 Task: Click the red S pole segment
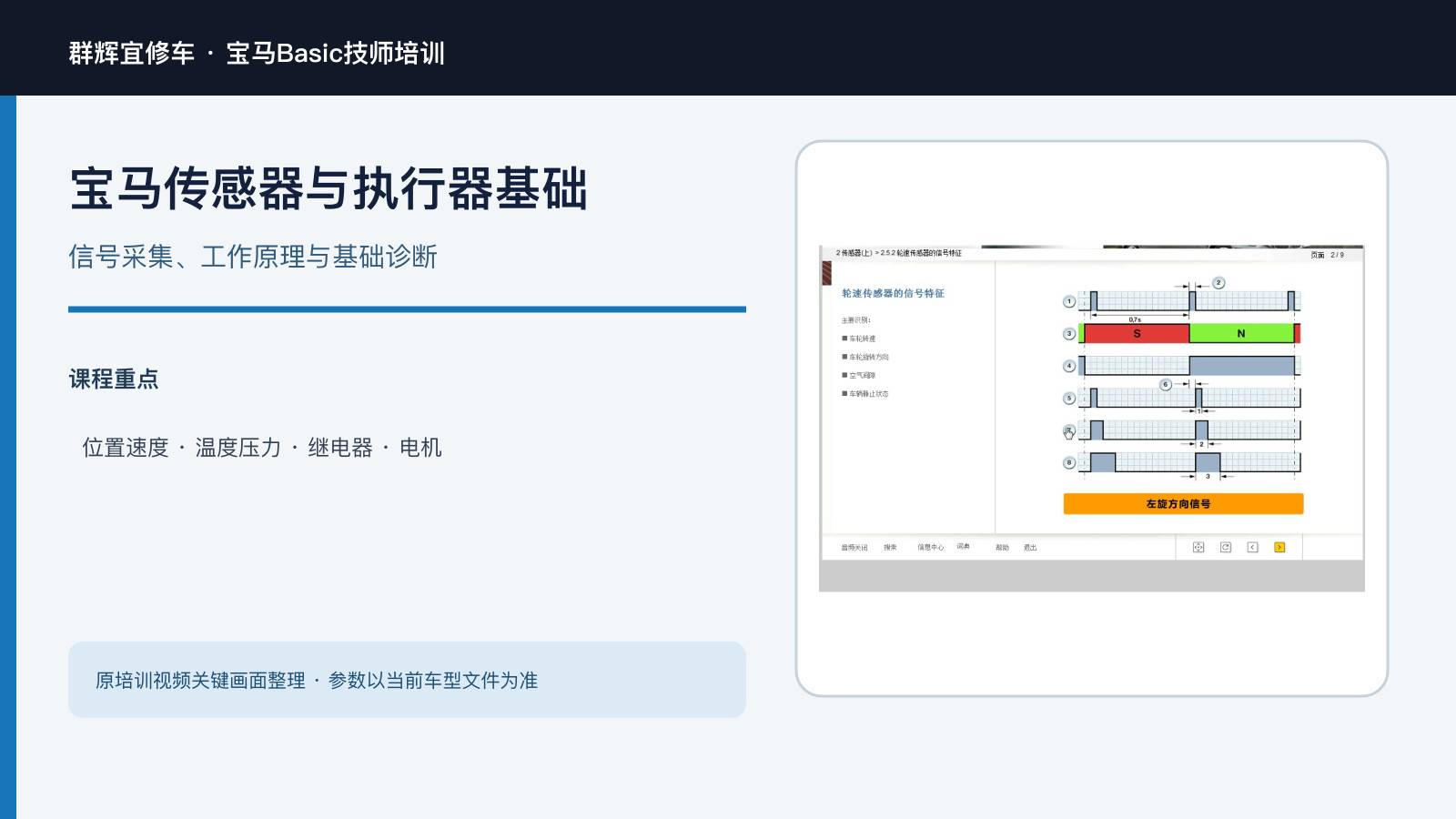coord(1137,334)
